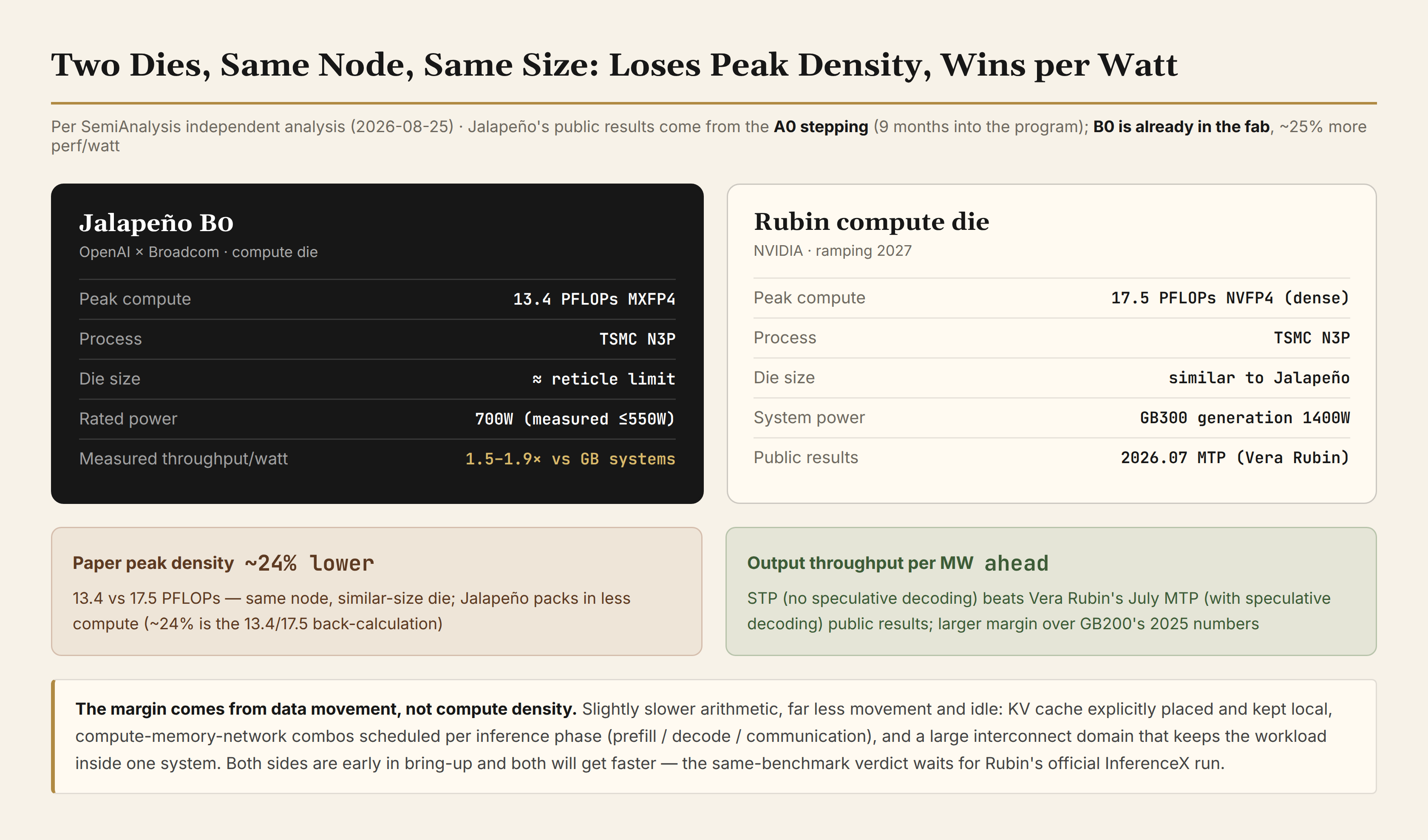Click the bold 'B0 is already in the fab' text
This screenshot has width=1428, height=840.
[1181, 126]
